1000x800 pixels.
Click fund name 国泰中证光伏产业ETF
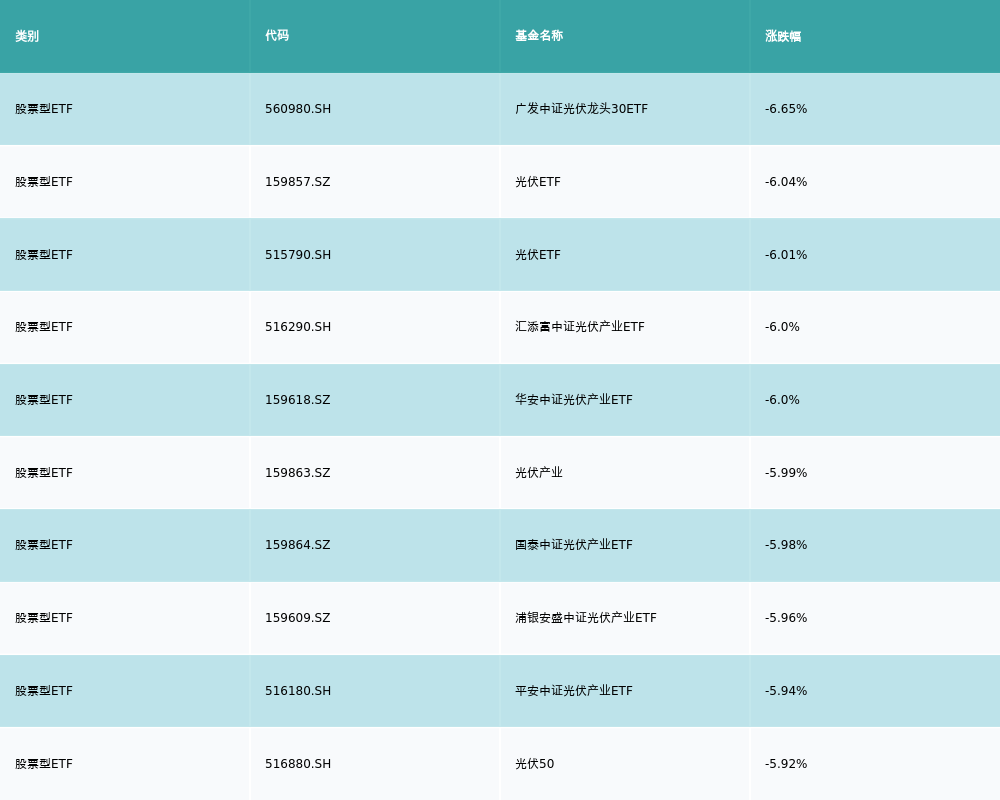574,545
